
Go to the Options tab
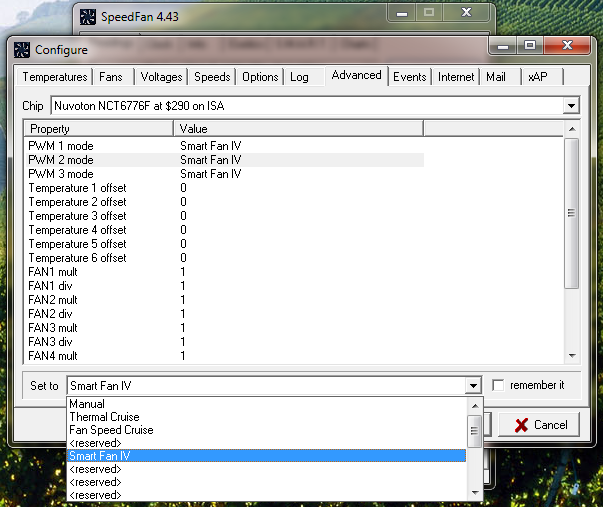pos(260,77)
